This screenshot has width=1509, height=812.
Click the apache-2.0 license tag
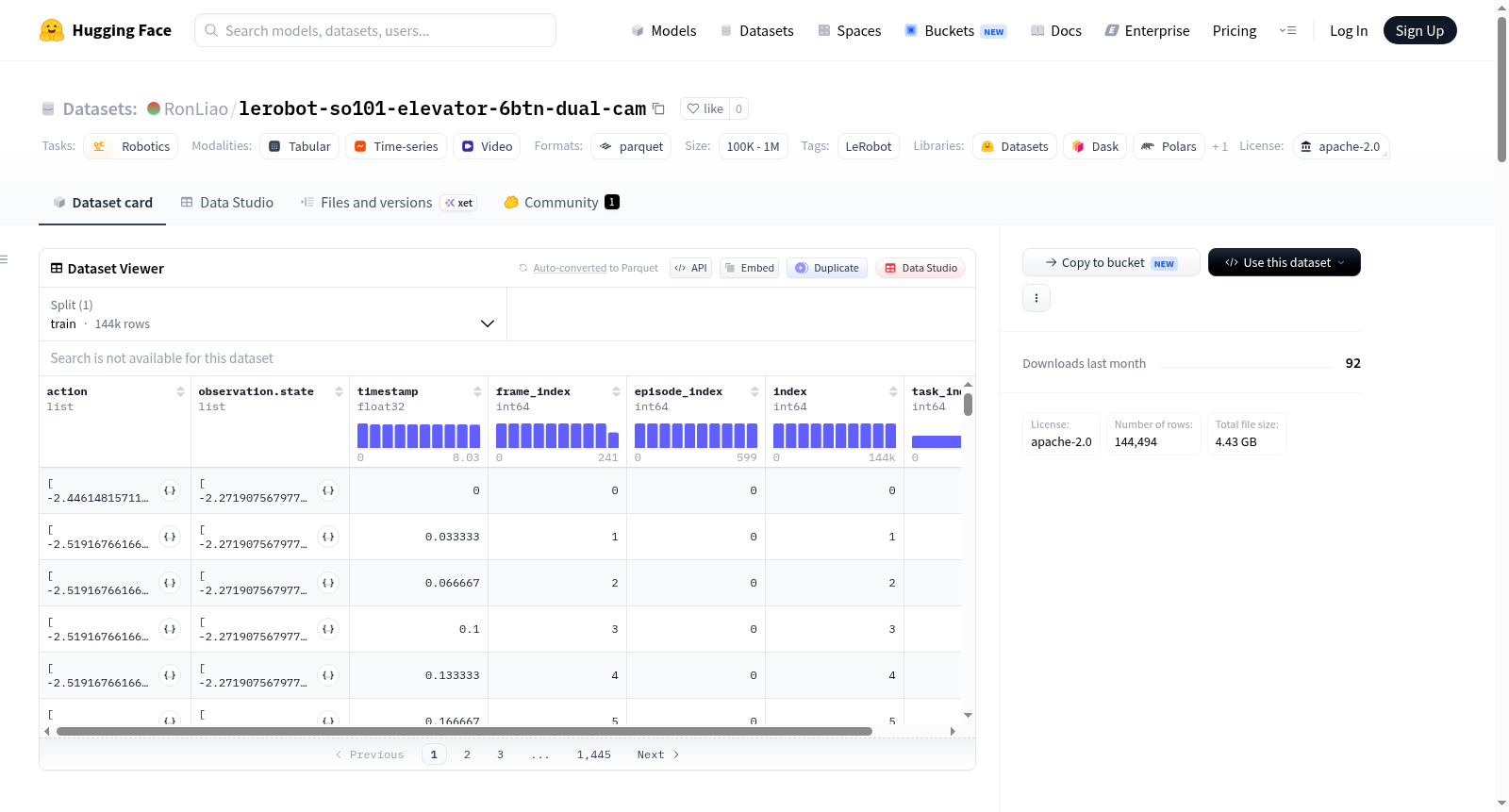point(1340,146)
